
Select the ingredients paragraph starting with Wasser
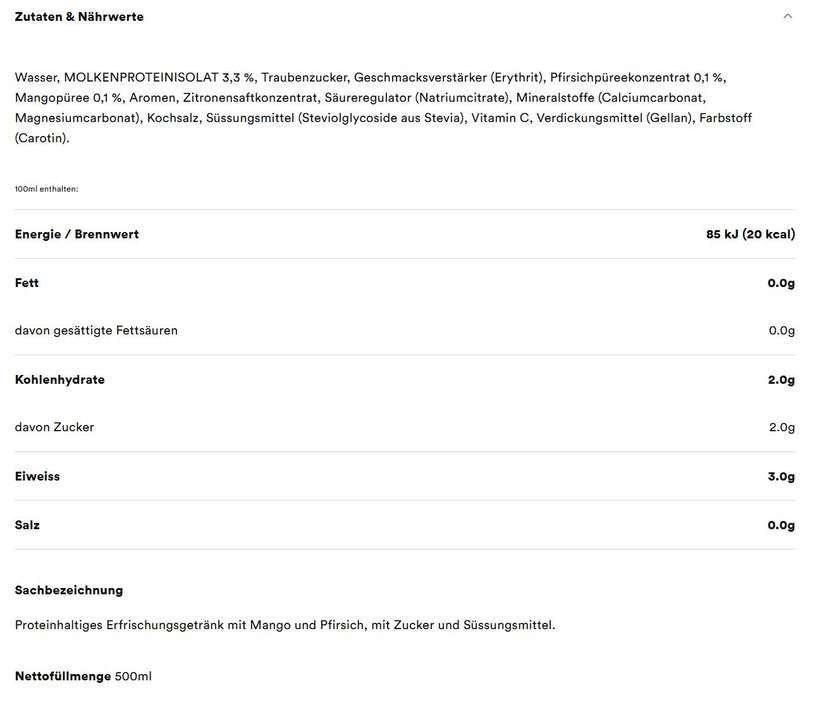383,108
